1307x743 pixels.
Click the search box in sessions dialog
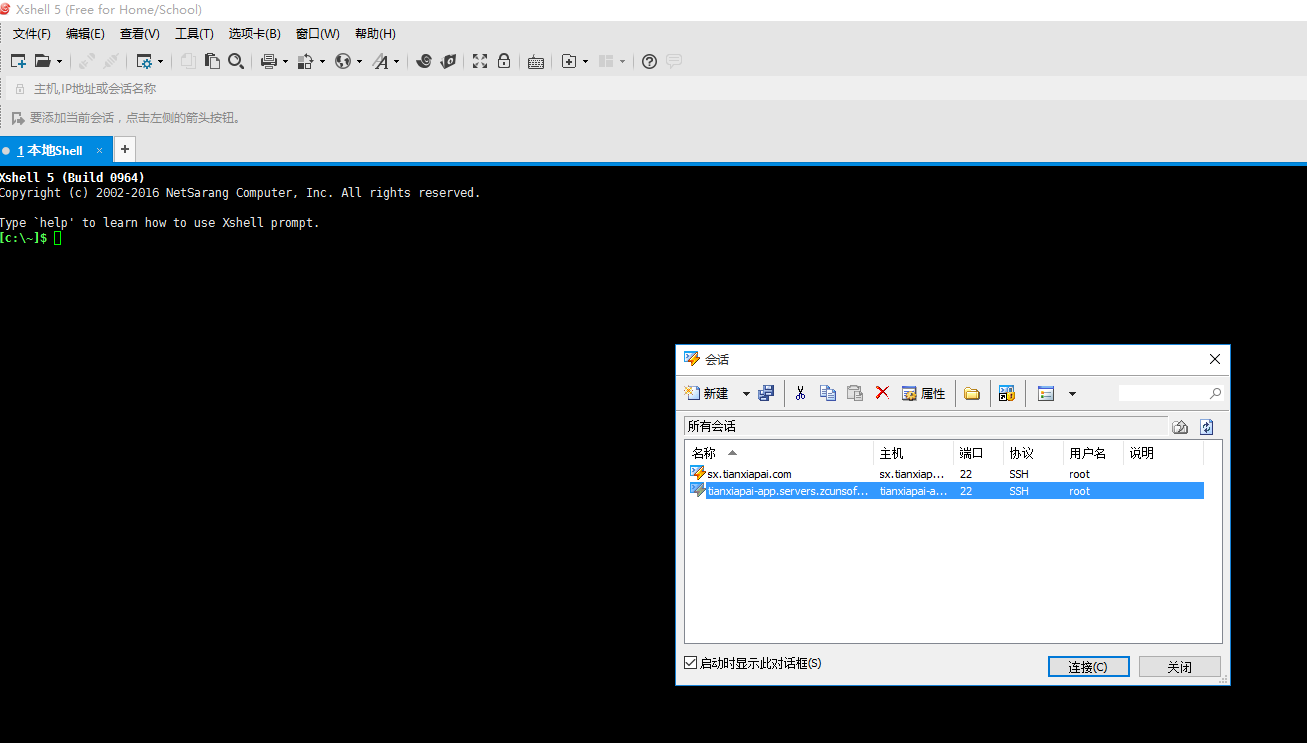tap(1170, 394)
